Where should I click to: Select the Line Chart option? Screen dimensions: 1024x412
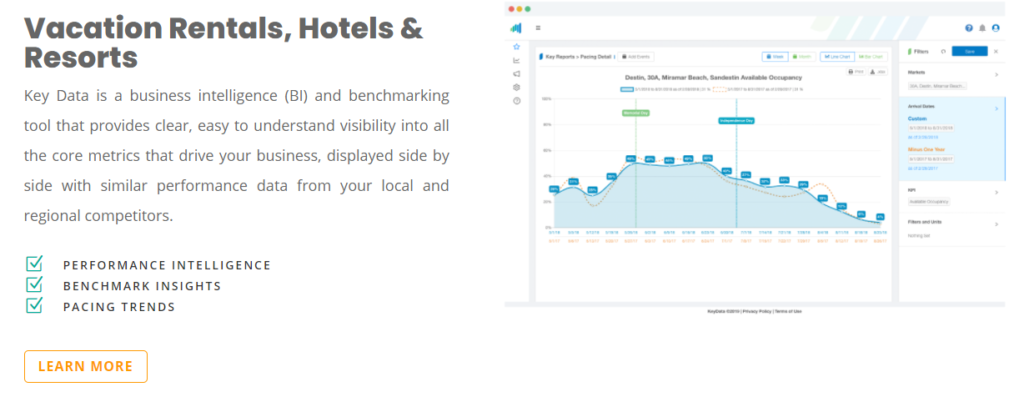837,57
